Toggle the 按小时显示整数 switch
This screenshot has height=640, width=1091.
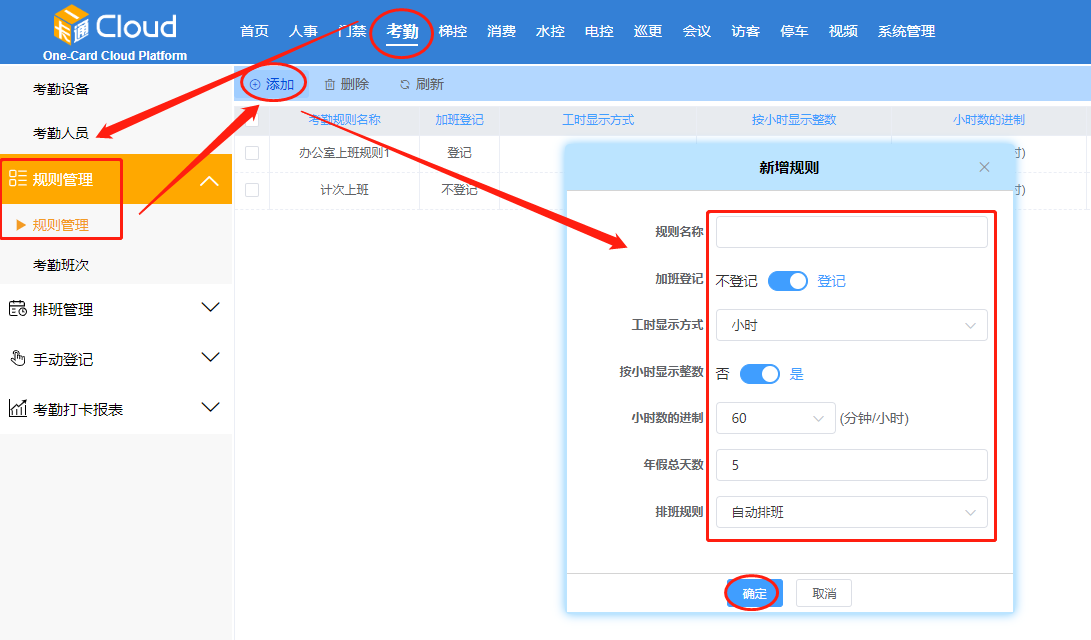(x=759, y=374)
